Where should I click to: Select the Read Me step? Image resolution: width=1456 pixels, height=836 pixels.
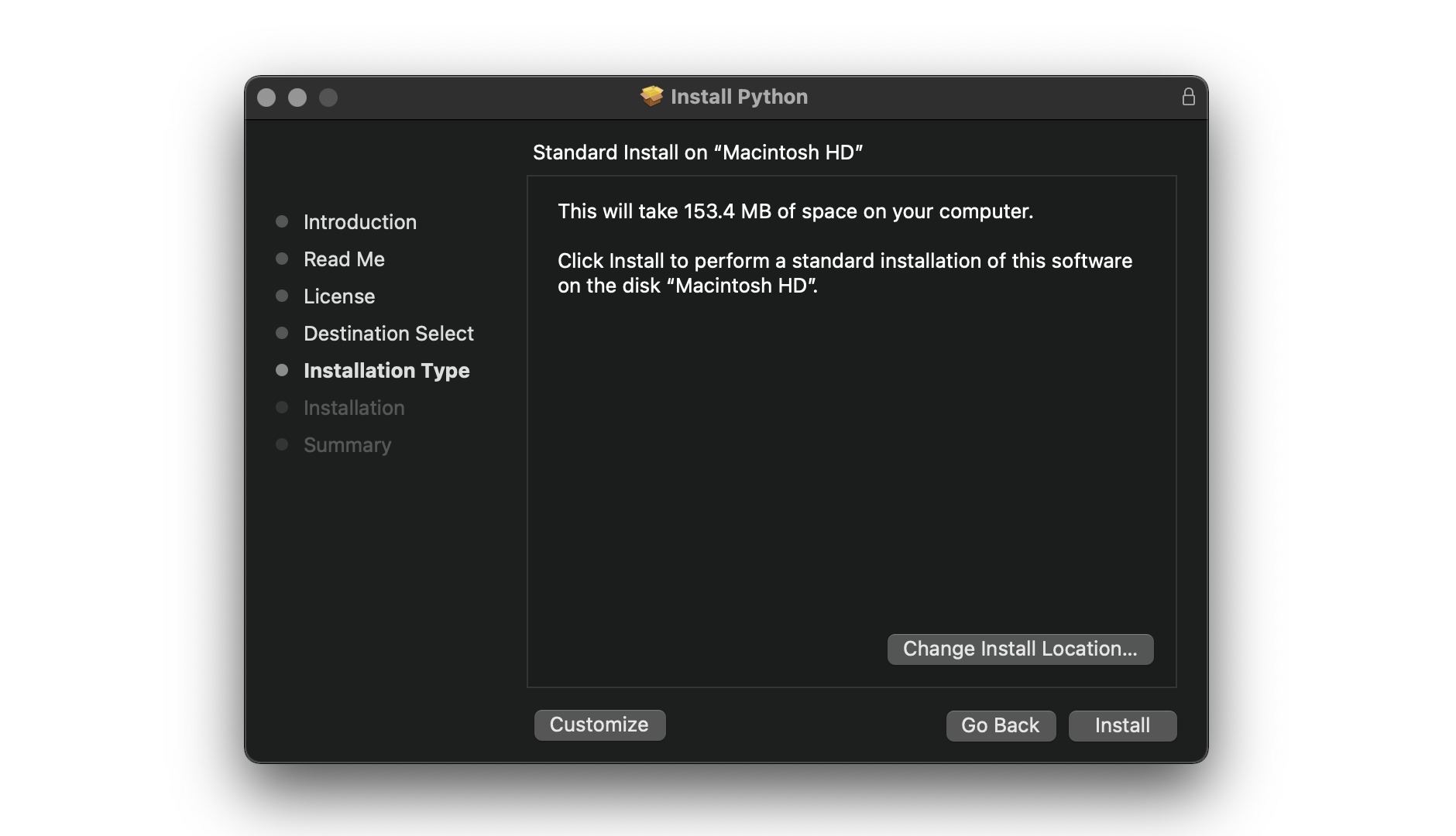[x=344, y=259]
